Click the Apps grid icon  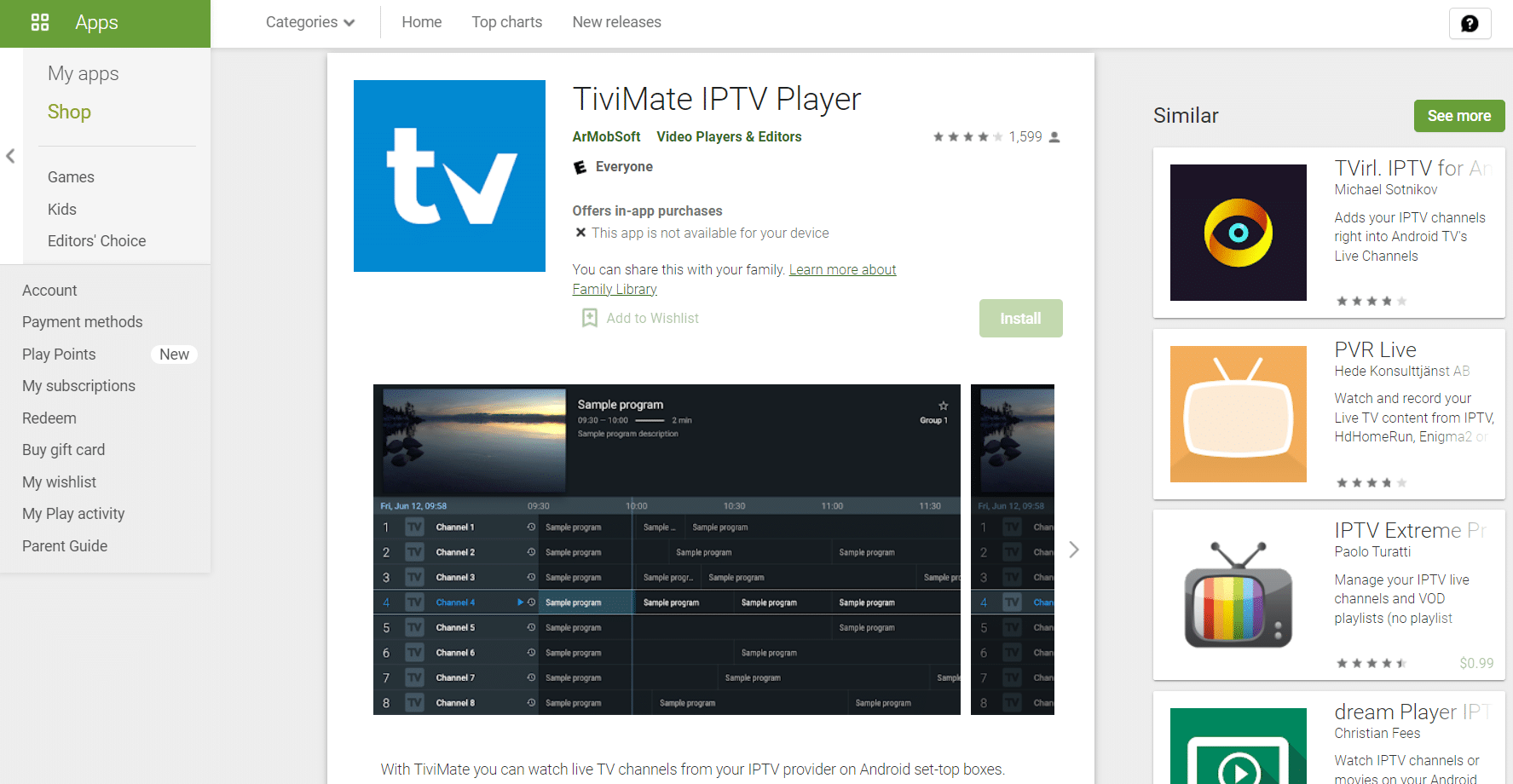39,22
